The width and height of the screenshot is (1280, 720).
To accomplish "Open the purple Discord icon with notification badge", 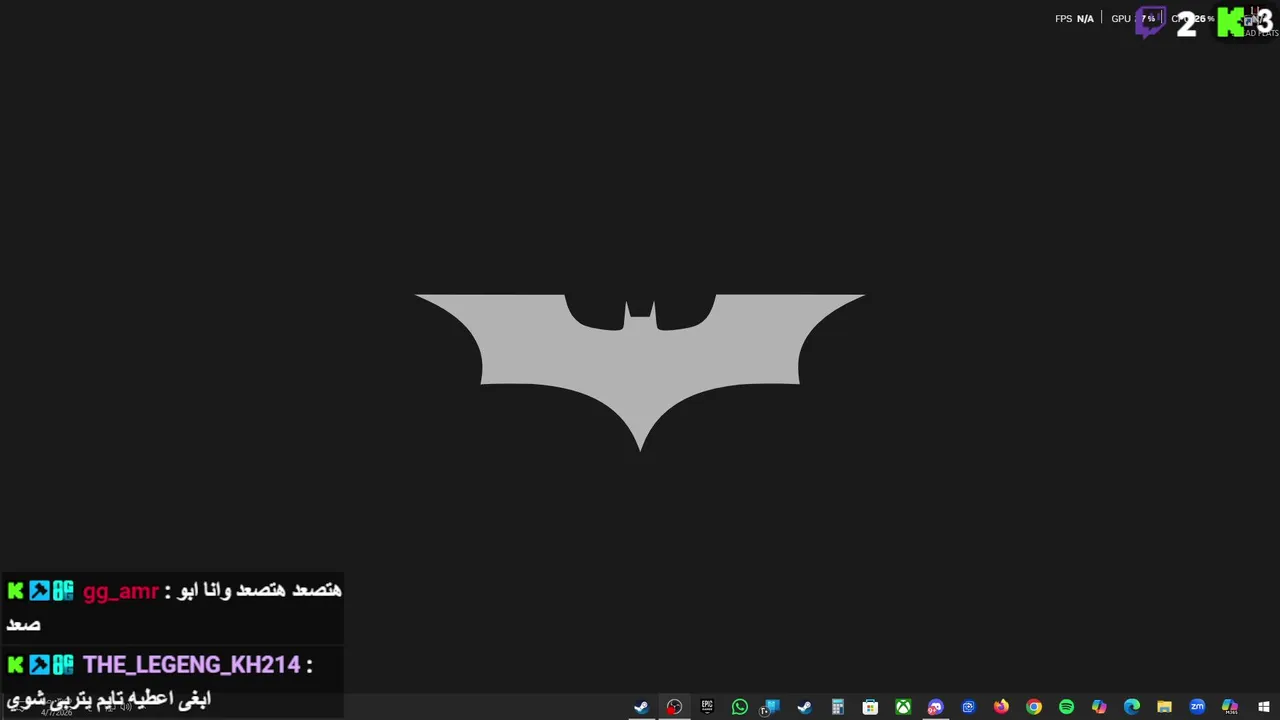I will click(x=935, y=707).
